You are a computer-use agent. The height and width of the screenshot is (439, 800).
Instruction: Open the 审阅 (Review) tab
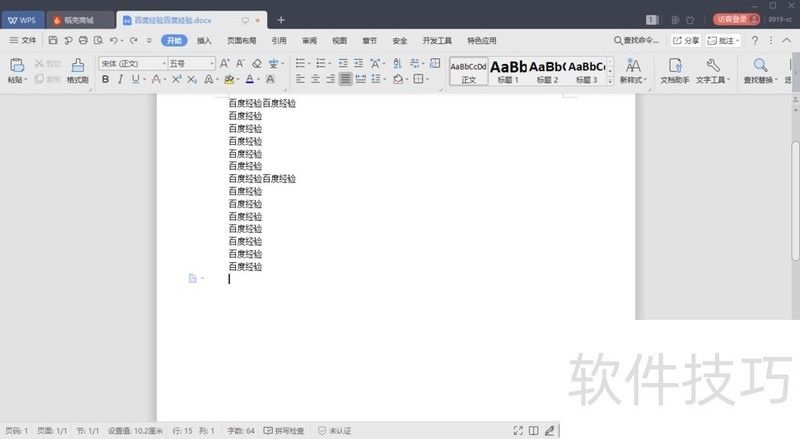pos(309,40)
